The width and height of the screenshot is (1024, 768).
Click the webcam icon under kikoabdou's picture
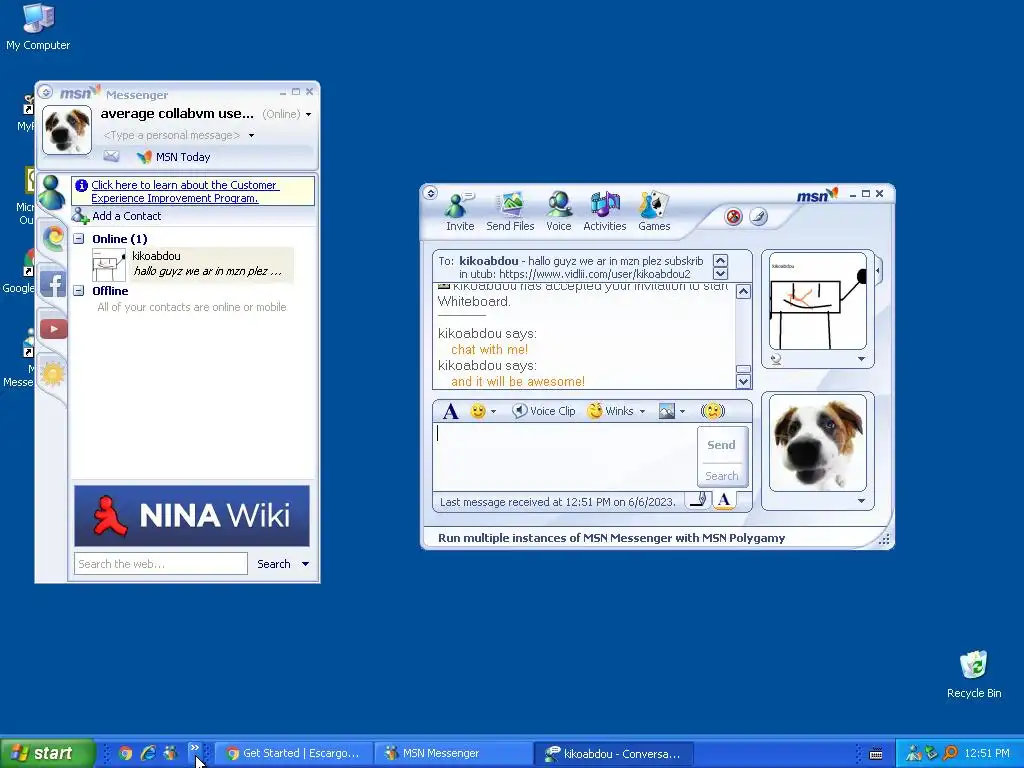(x=776, y=359)
